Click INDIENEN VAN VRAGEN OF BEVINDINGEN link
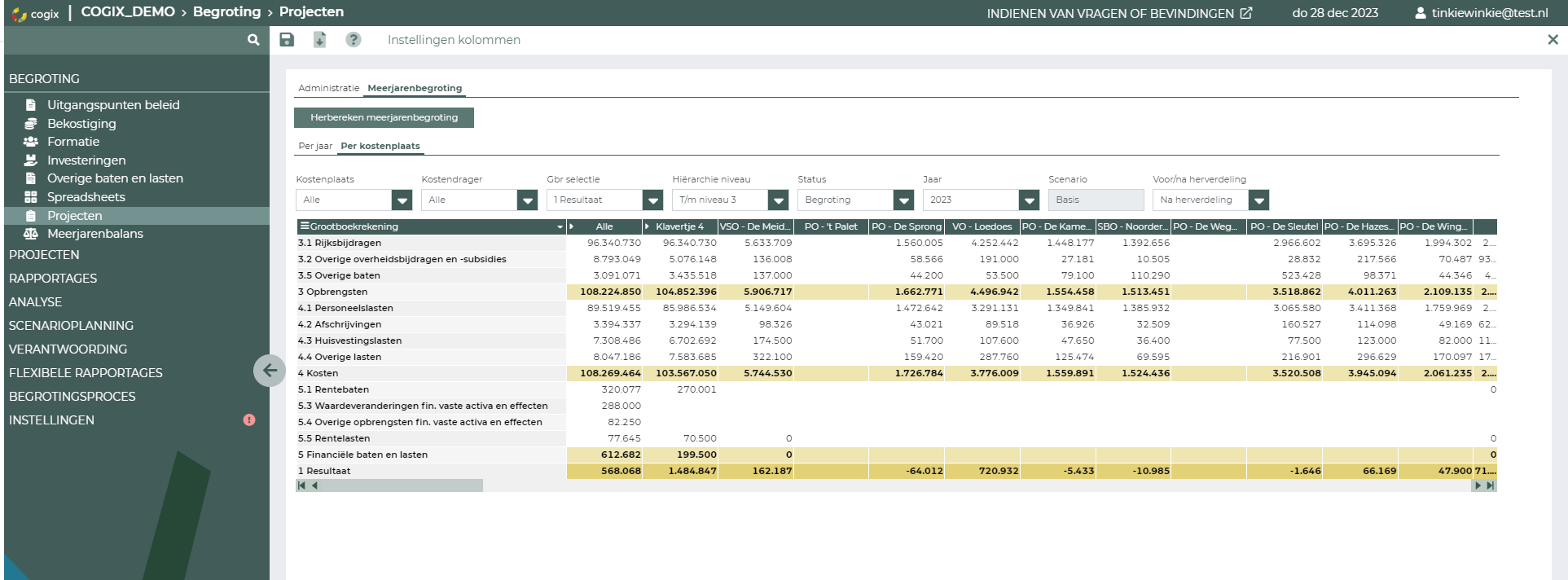 pyautogui.click(x=1110, y=13)
